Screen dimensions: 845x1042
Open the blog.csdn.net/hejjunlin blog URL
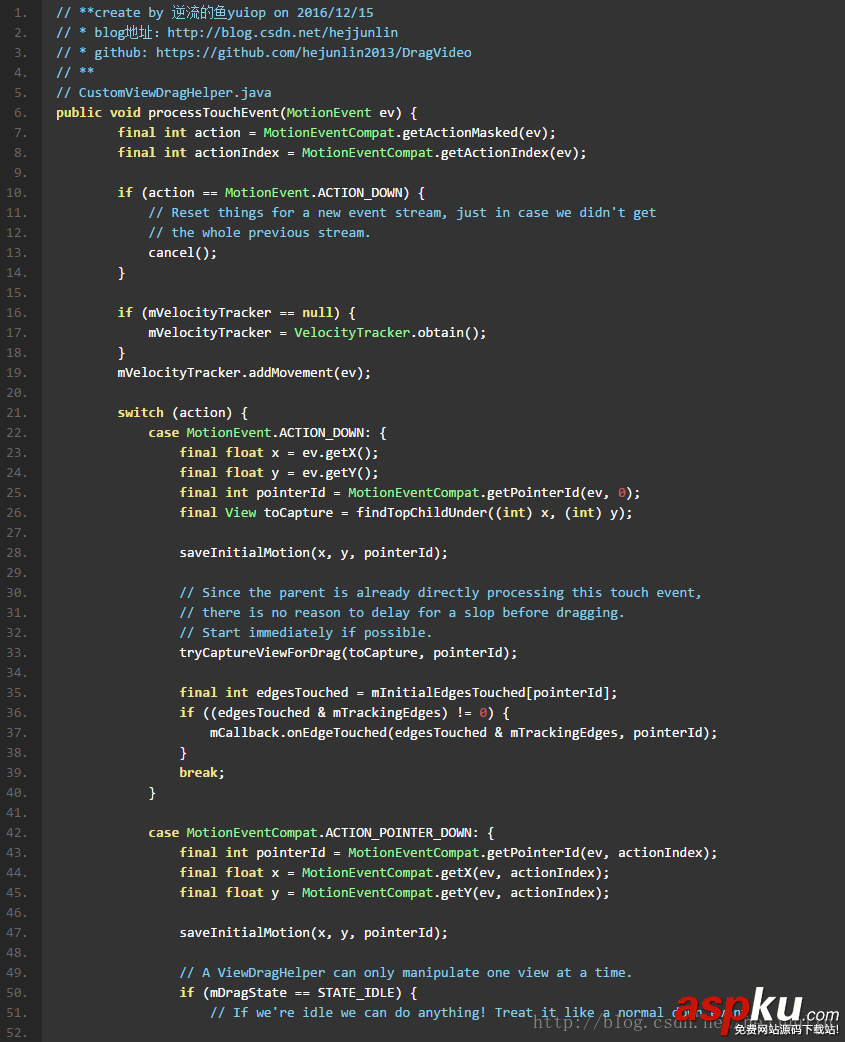point(282,32)
